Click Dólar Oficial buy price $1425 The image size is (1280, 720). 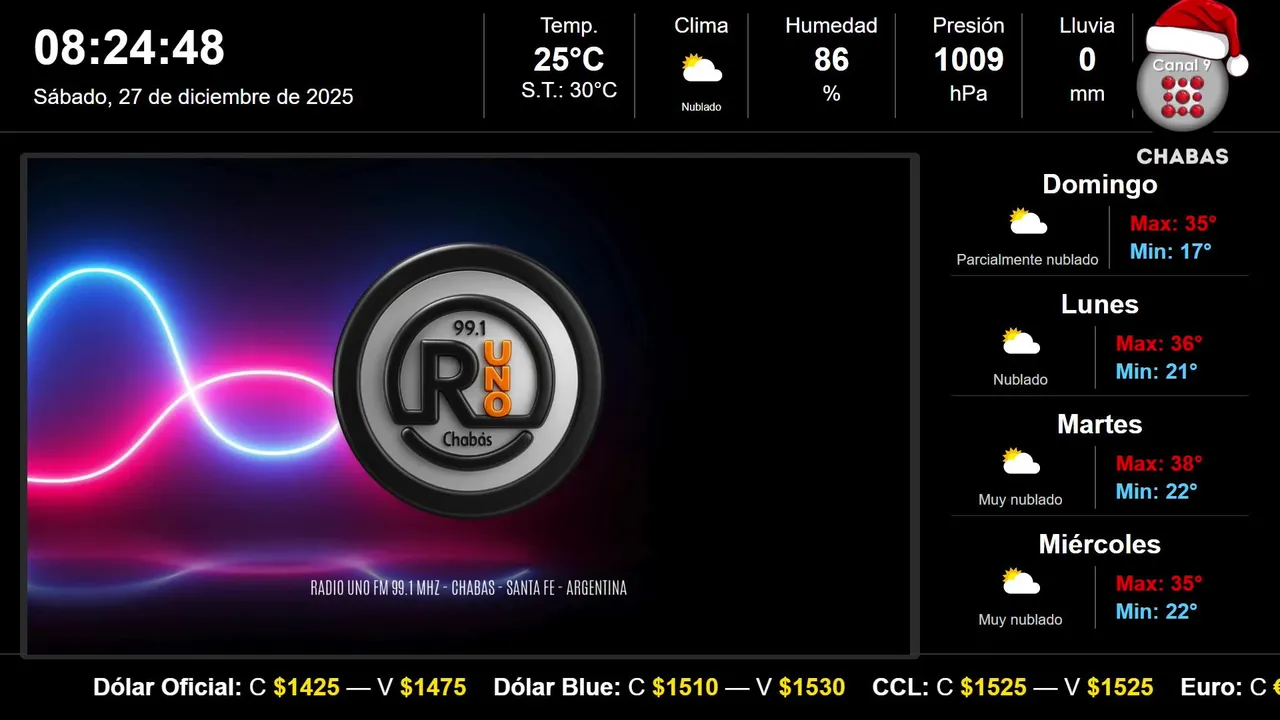(x=306, y=687)
